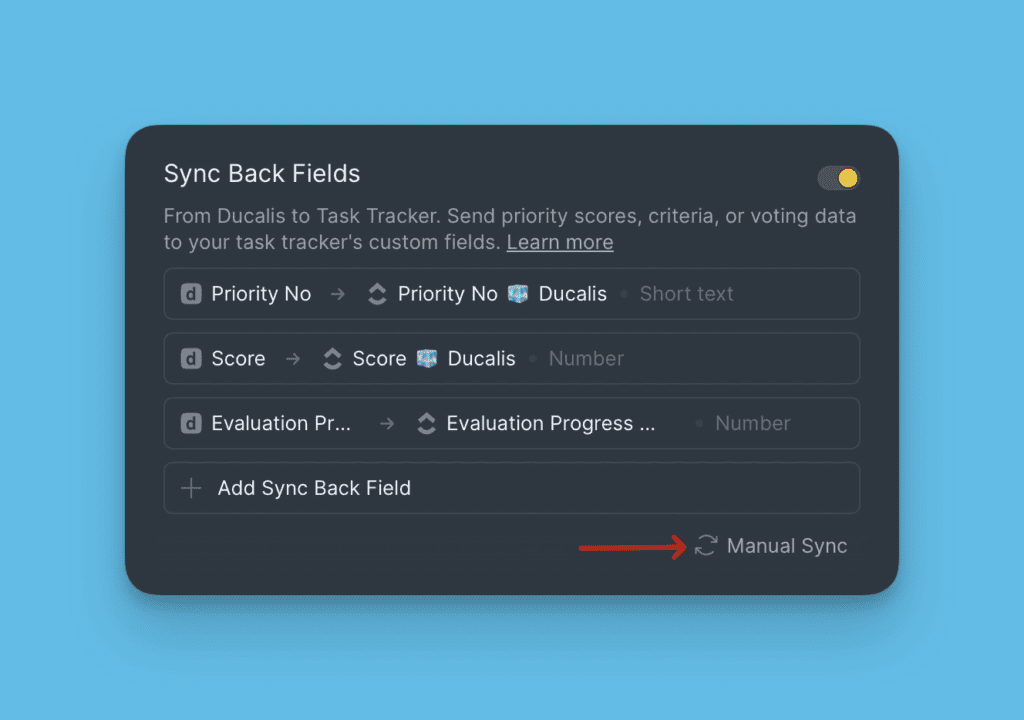The image size is (1024, 720).
Task: Click the Manual Sync refresh icon
Action: click(x=706, y=546)
